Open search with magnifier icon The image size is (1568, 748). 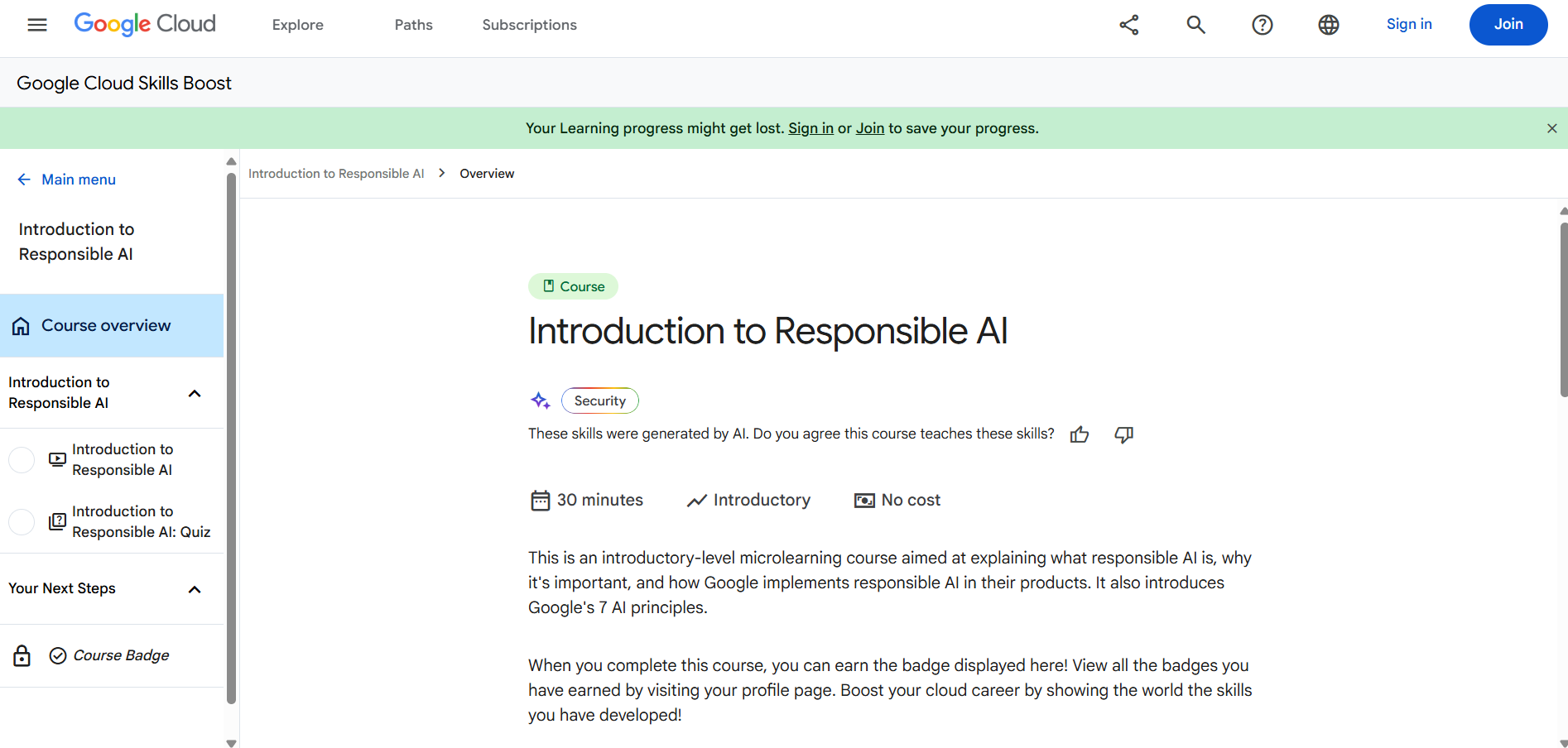pyautogui.click(x=1195, y=25)
